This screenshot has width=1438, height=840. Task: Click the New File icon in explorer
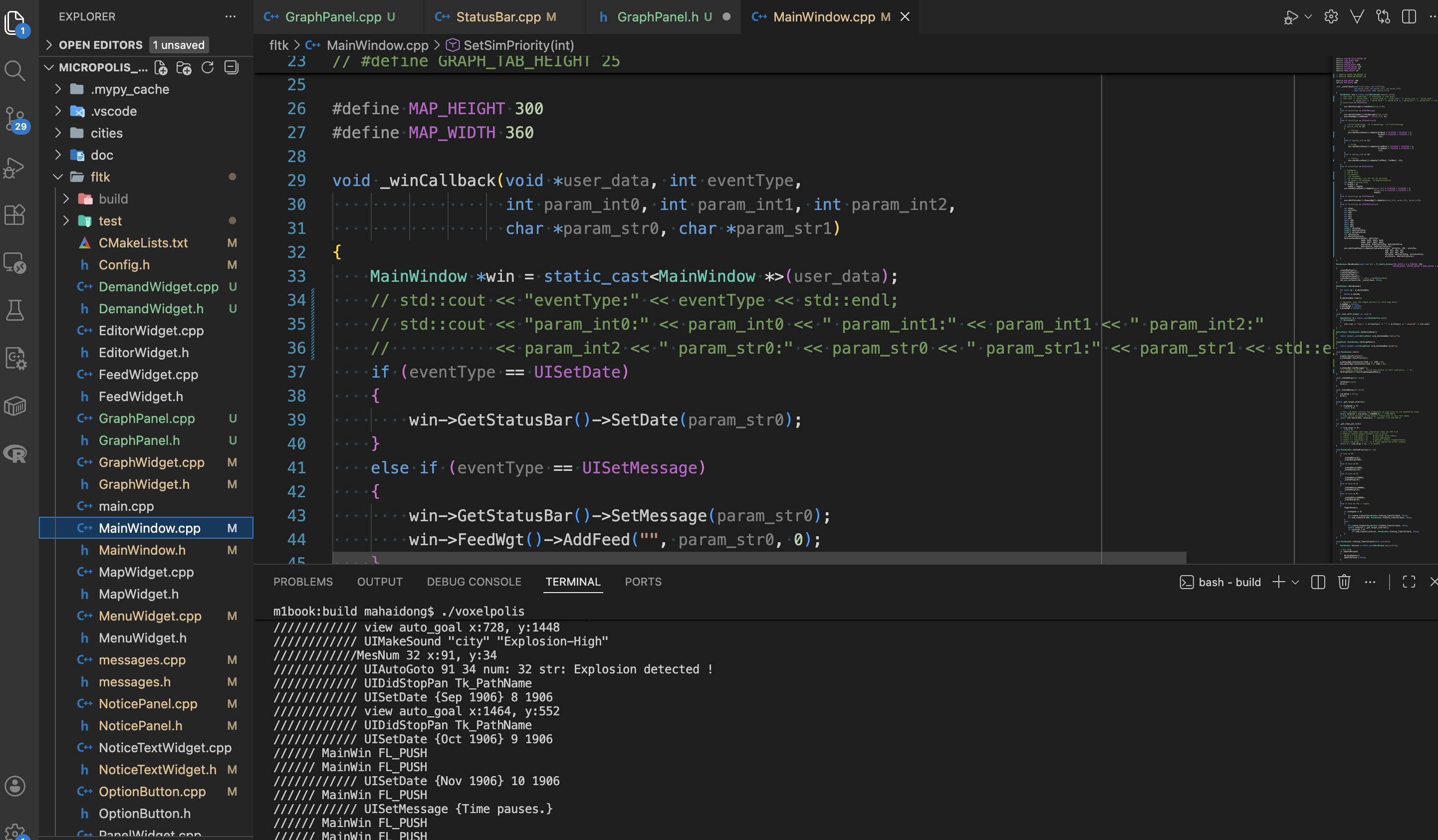pos(162,68)
